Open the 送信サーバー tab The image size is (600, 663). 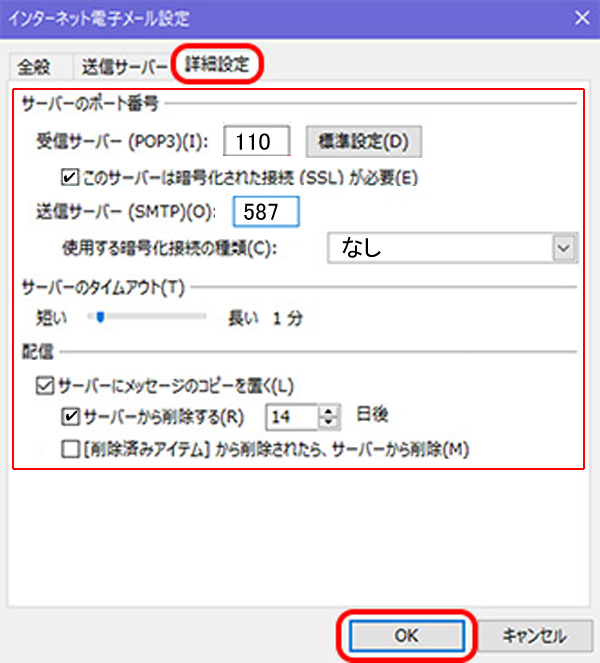pos(123,67)
